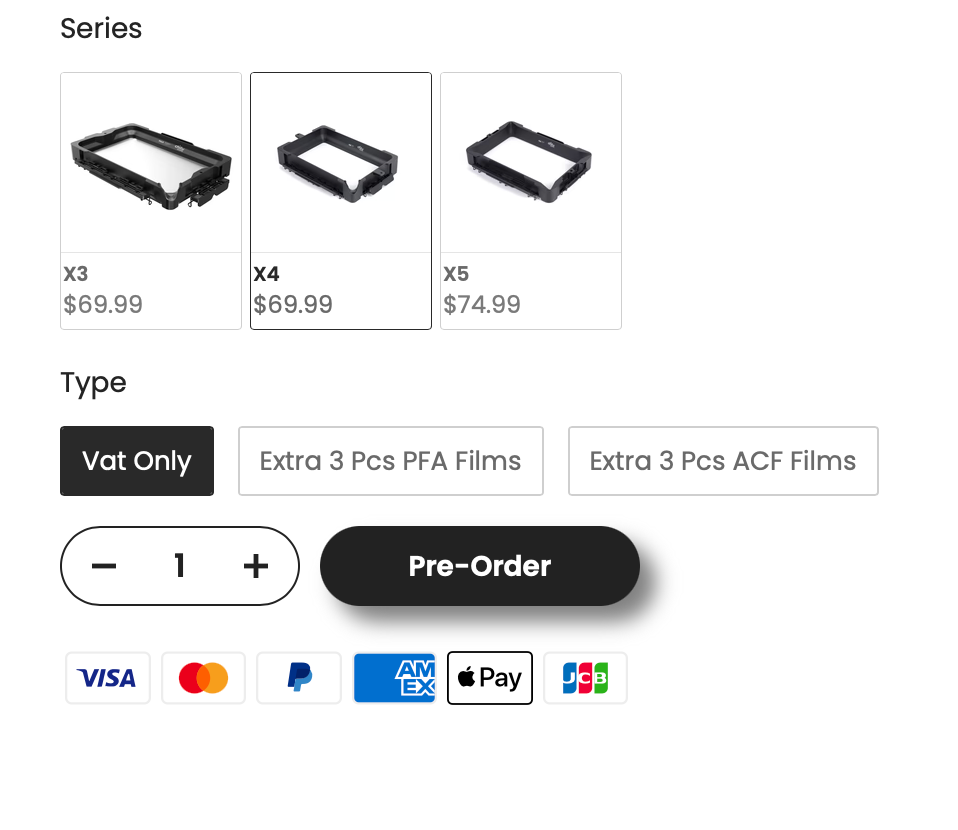Click the X3 vat product image
This screenshot has height=830, width=958.
click(x=151, y=163)
